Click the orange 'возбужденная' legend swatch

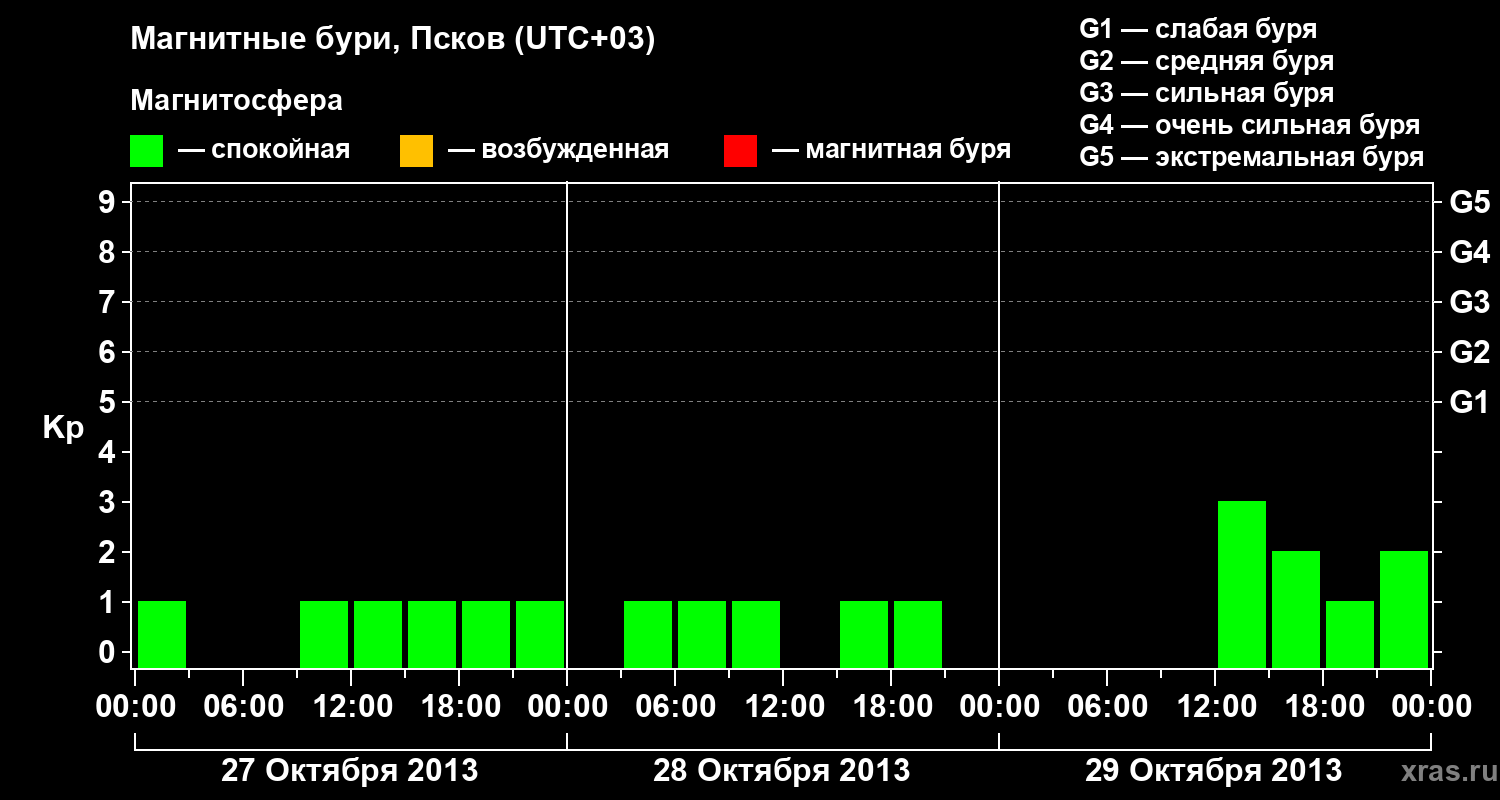click(x=416, y=151)
